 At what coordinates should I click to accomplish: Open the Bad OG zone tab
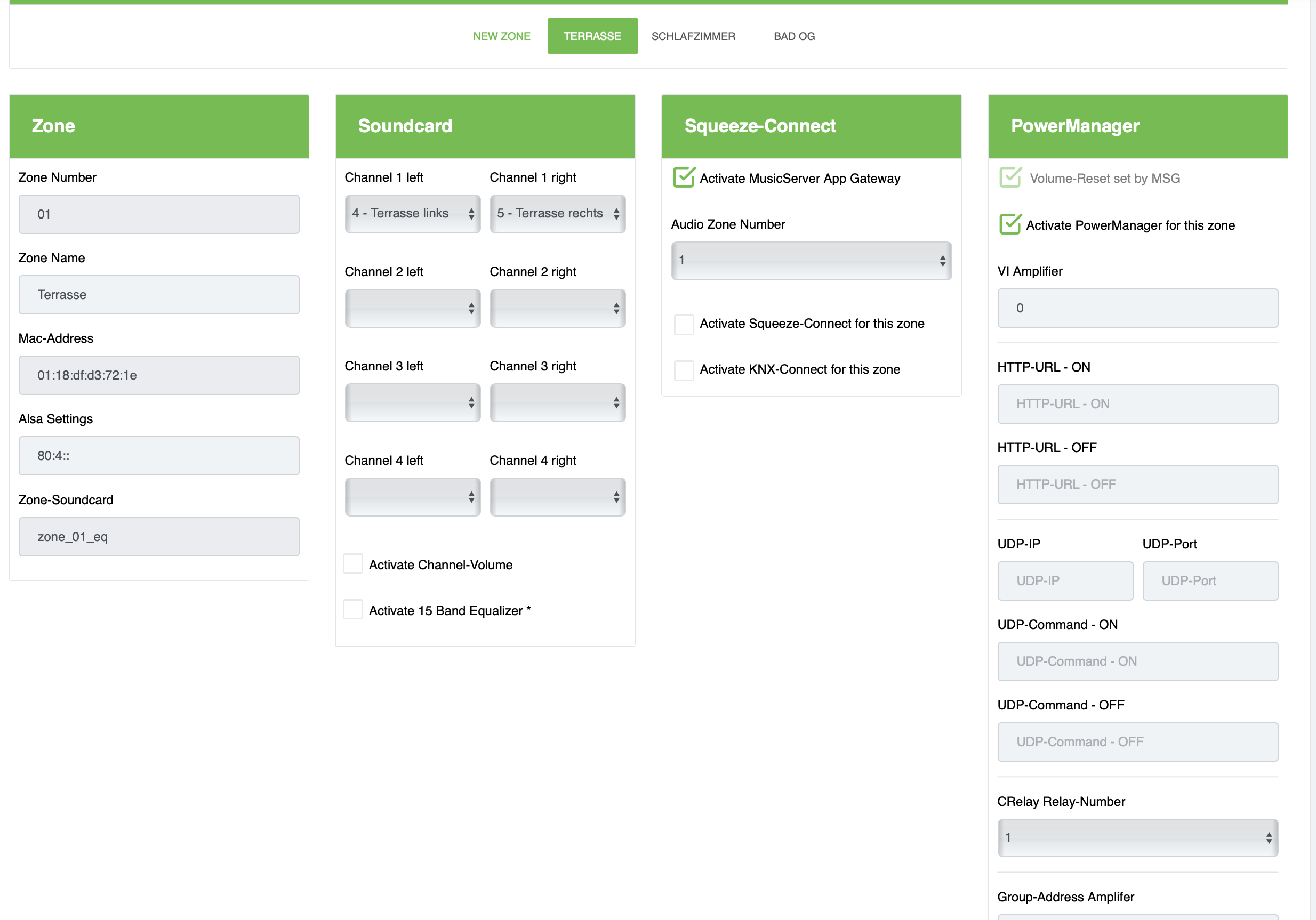click(794, 36)
